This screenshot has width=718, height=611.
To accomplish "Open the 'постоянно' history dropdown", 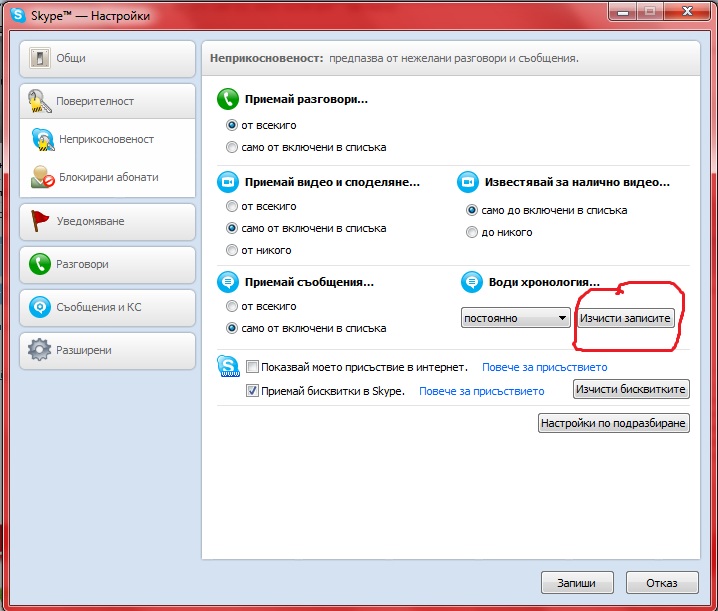I will point(515,318).
